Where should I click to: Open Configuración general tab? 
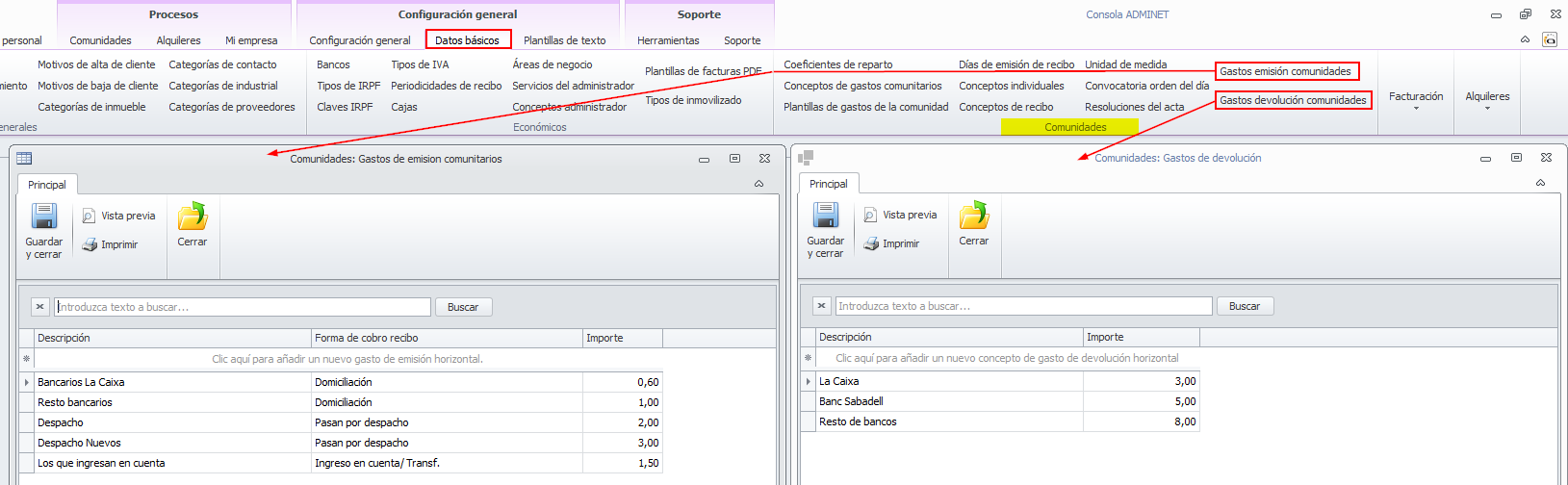click(x=360, y=40)
